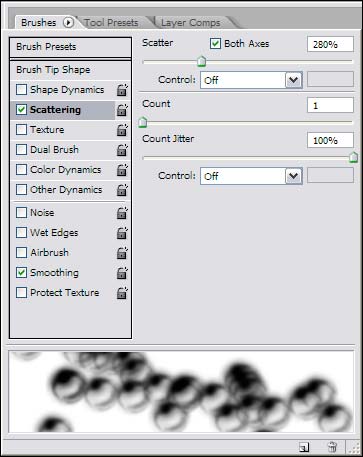Delete brush using the trash icon
Image resolution: width=363 pixels, height=457 pixels.
[332, 447]
